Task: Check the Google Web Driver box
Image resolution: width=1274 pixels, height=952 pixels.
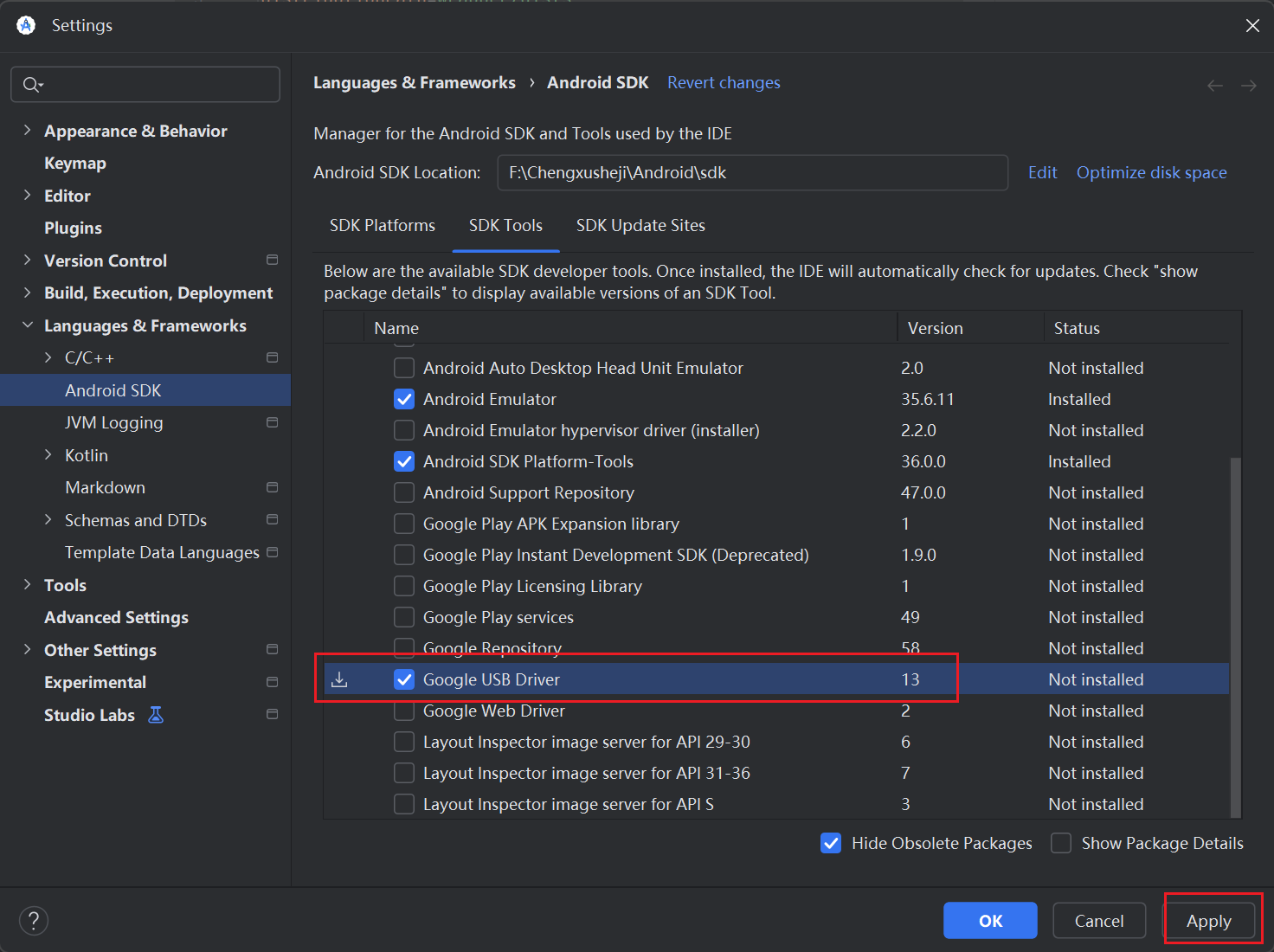Action: (x=404, y=711)
